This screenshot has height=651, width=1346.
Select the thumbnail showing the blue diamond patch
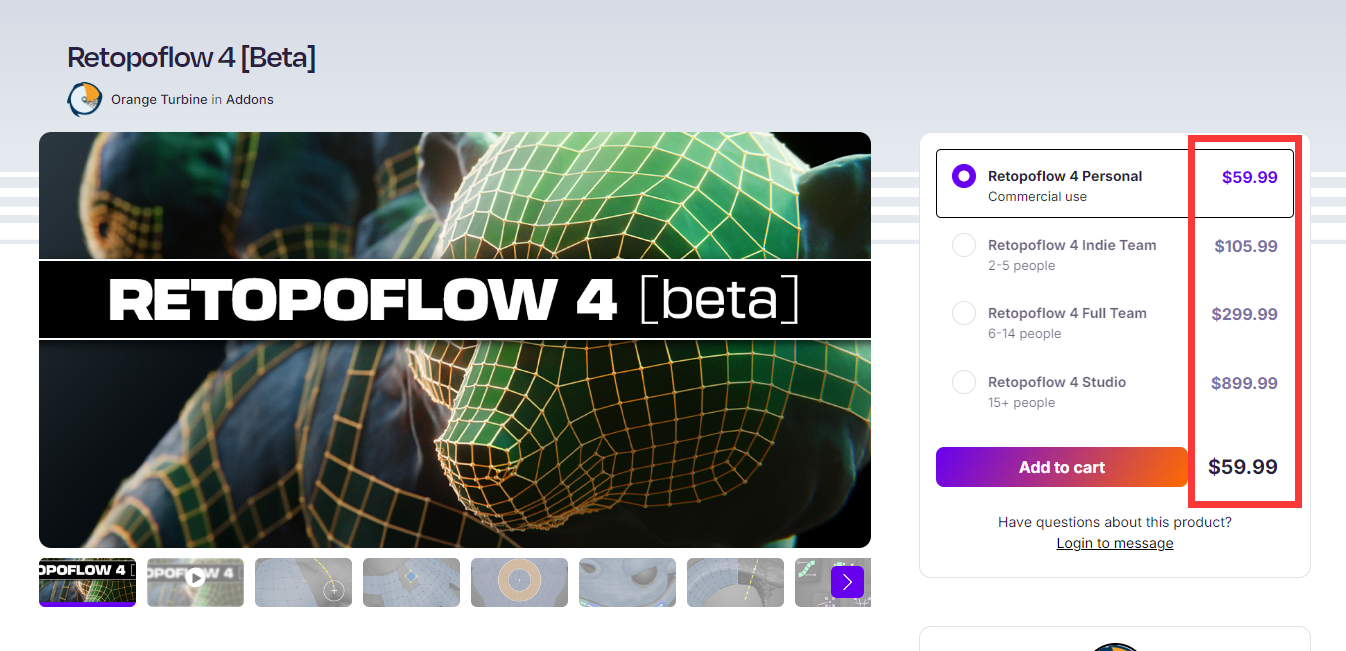pyautogui.click(x=411, y=582)
